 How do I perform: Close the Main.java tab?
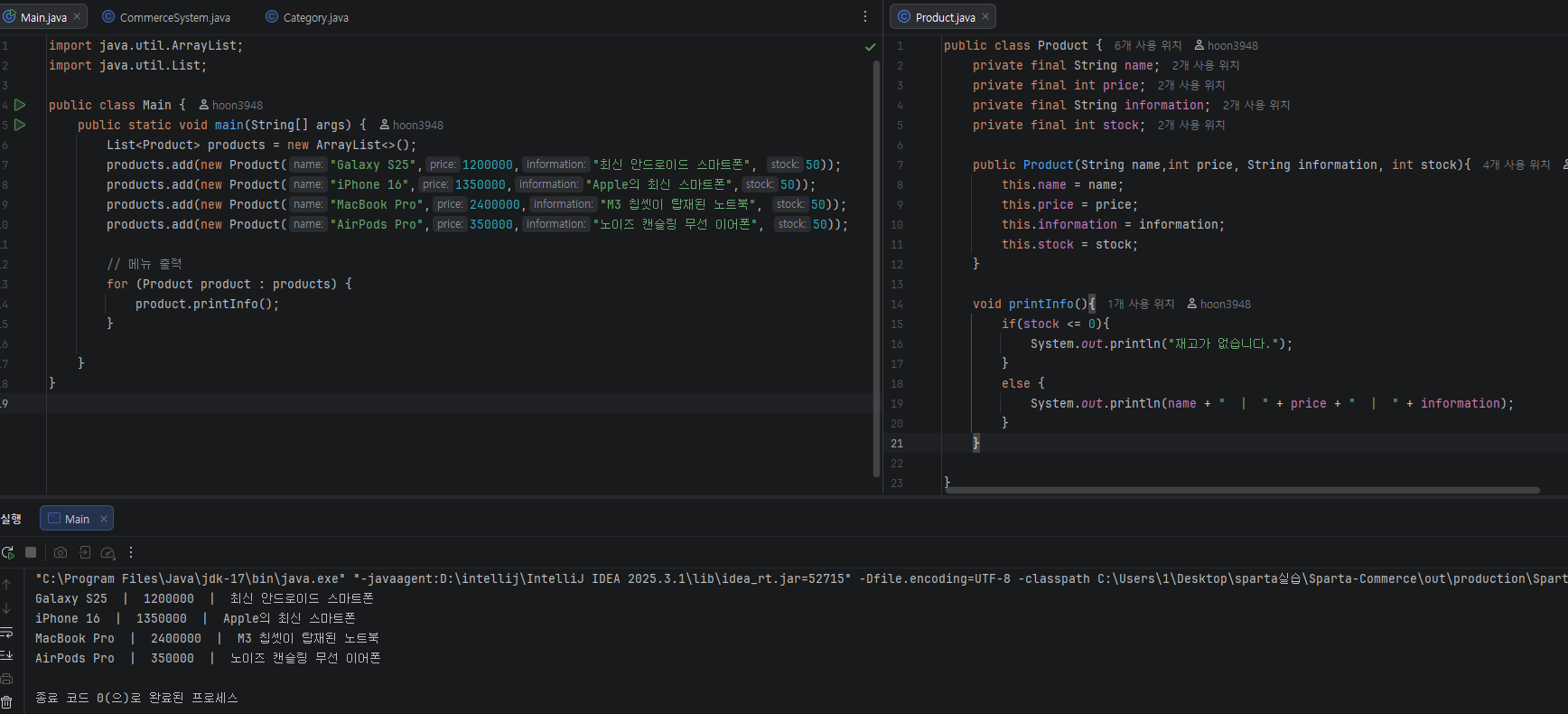[77, 17]
